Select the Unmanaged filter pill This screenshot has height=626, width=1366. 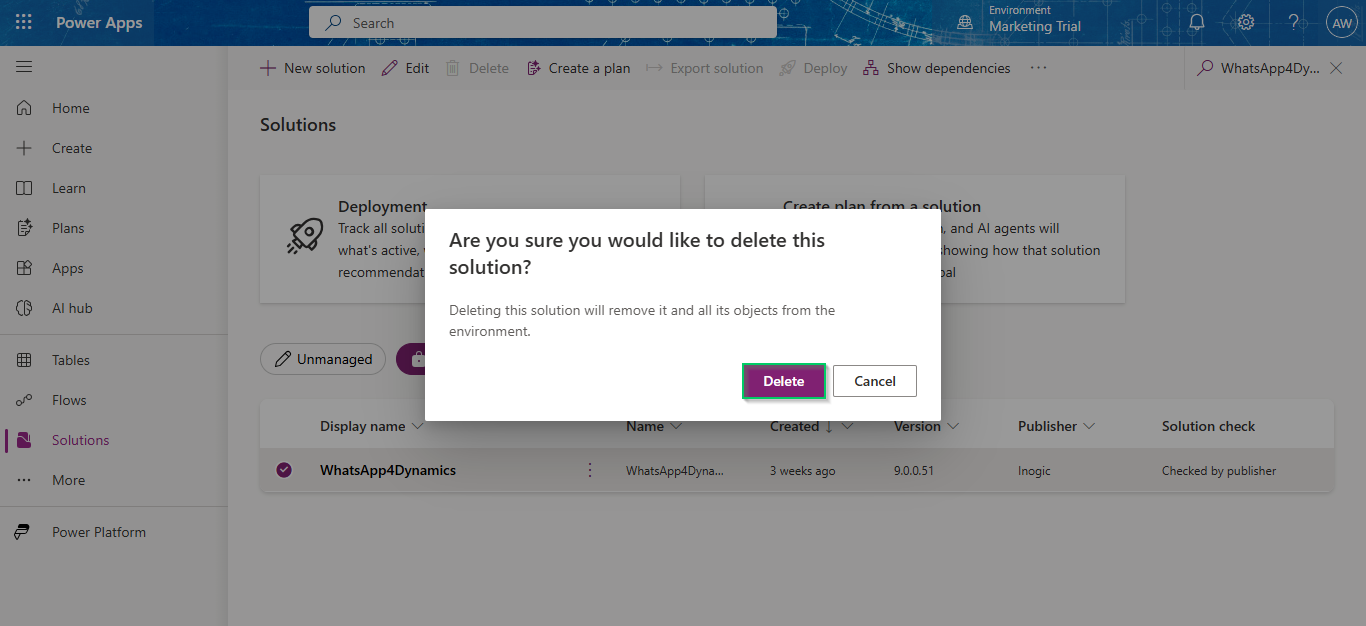pyautogui.click(x=323, y=359)
